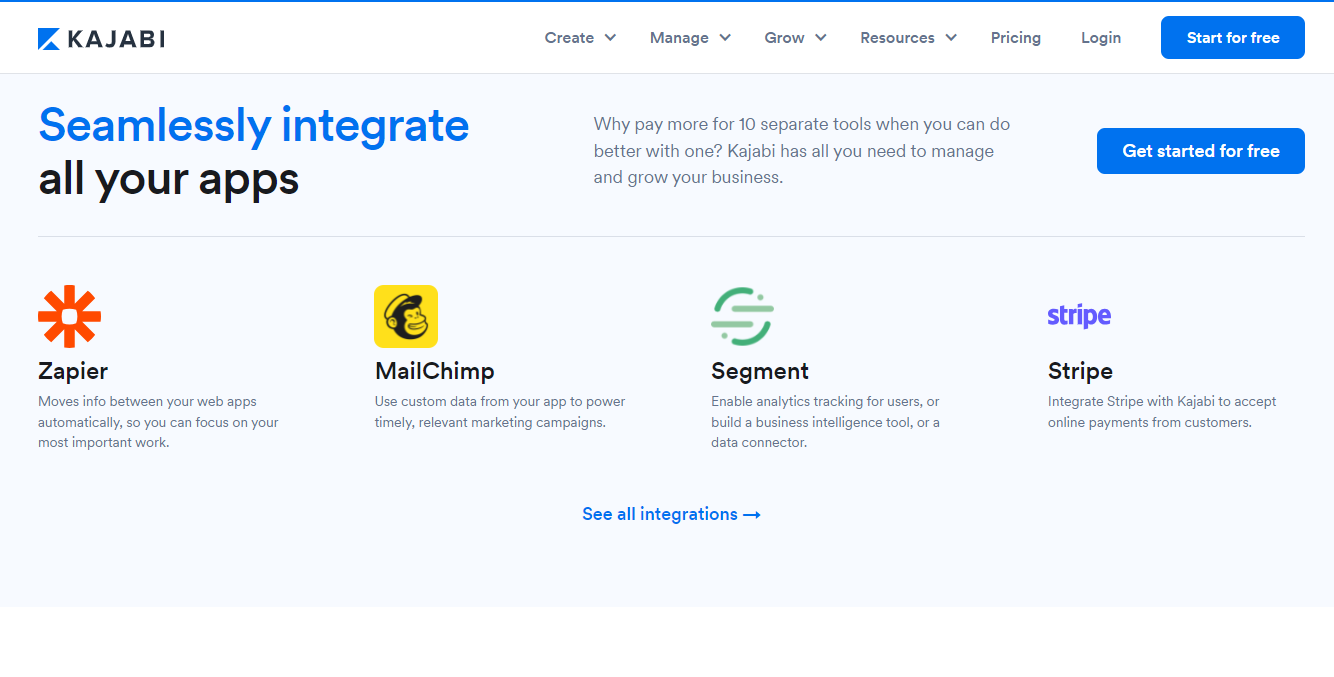Click the Start for free button
Screen dimensions: 1334x677
tap(1233, 38)
